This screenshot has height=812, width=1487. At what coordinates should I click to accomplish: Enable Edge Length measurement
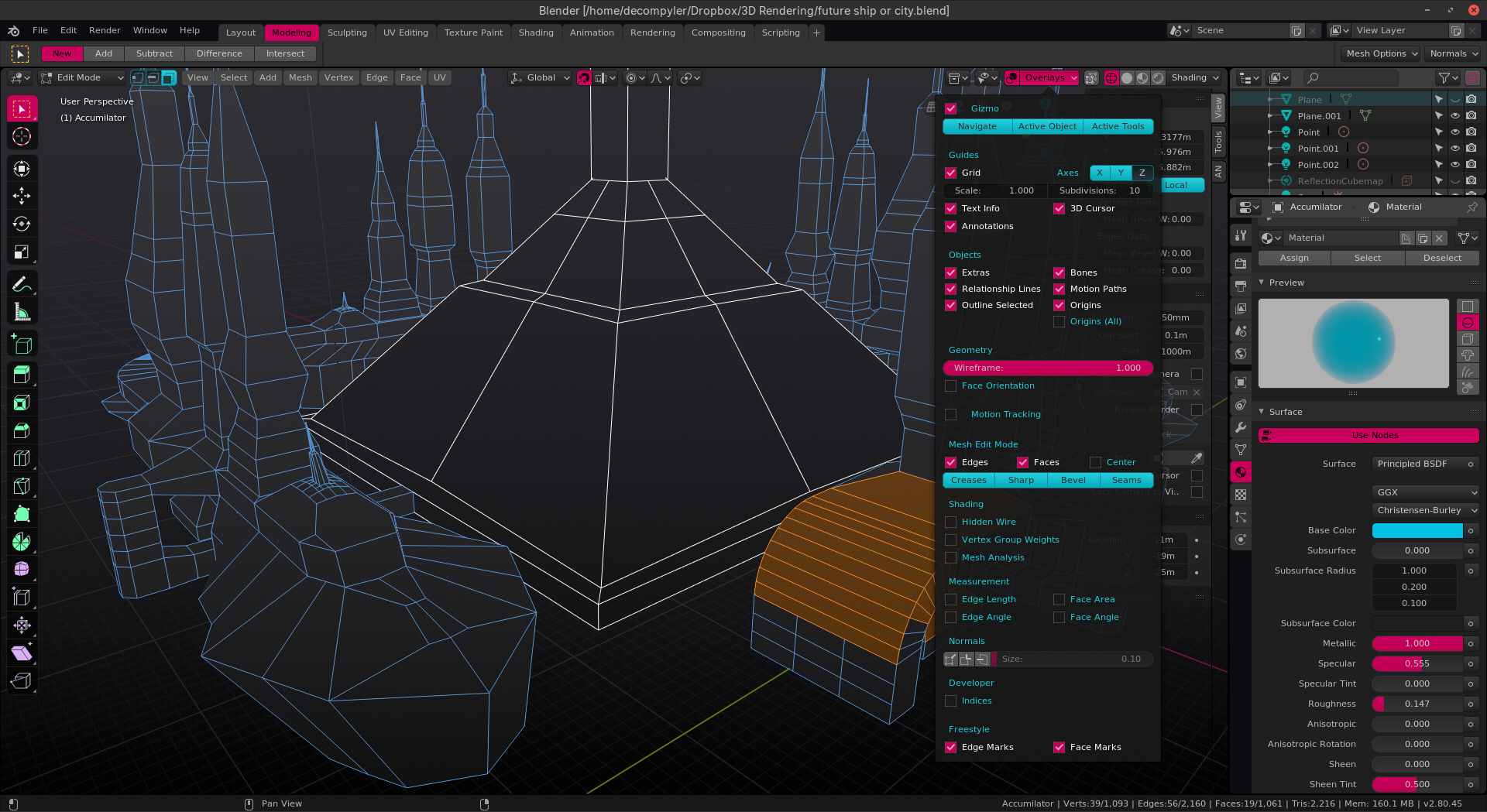[950, 600]
